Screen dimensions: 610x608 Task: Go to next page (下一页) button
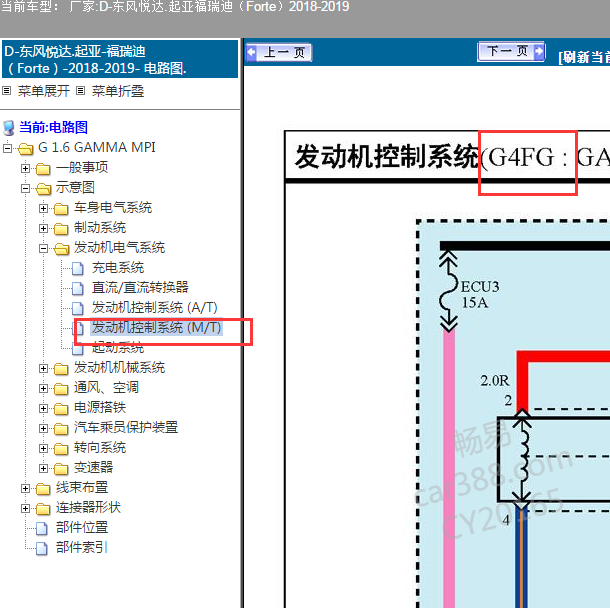coord(511,51)
